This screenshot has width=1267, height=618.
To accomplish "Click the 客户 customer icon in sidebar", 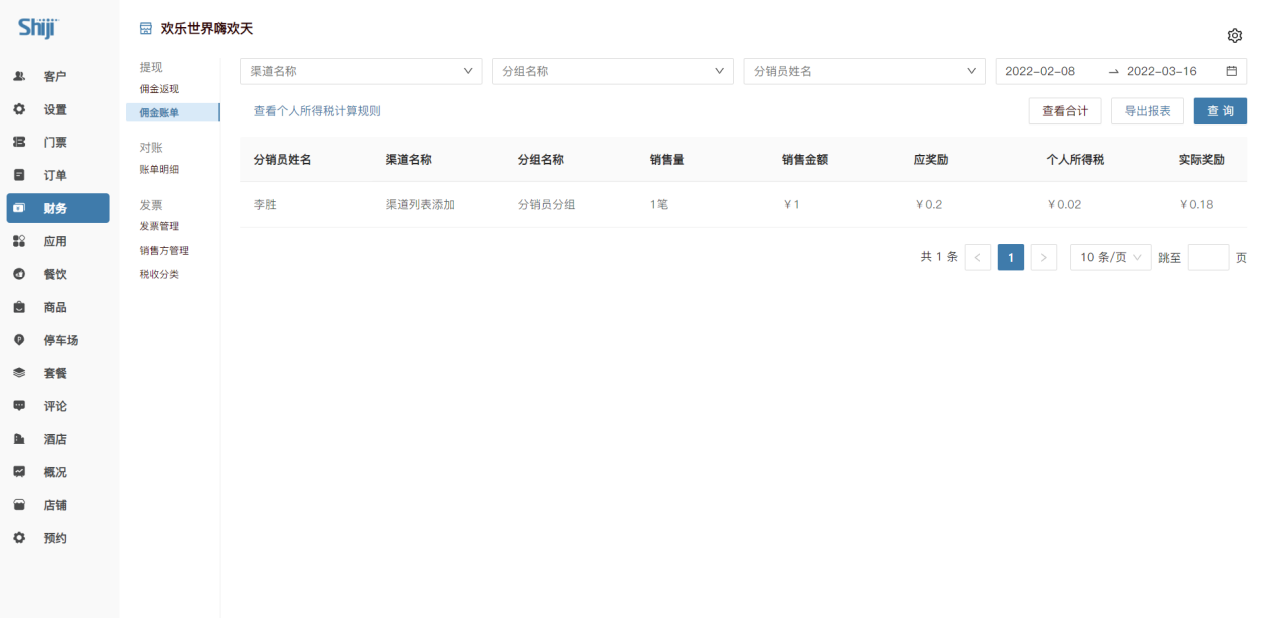I will coord(19,76).
